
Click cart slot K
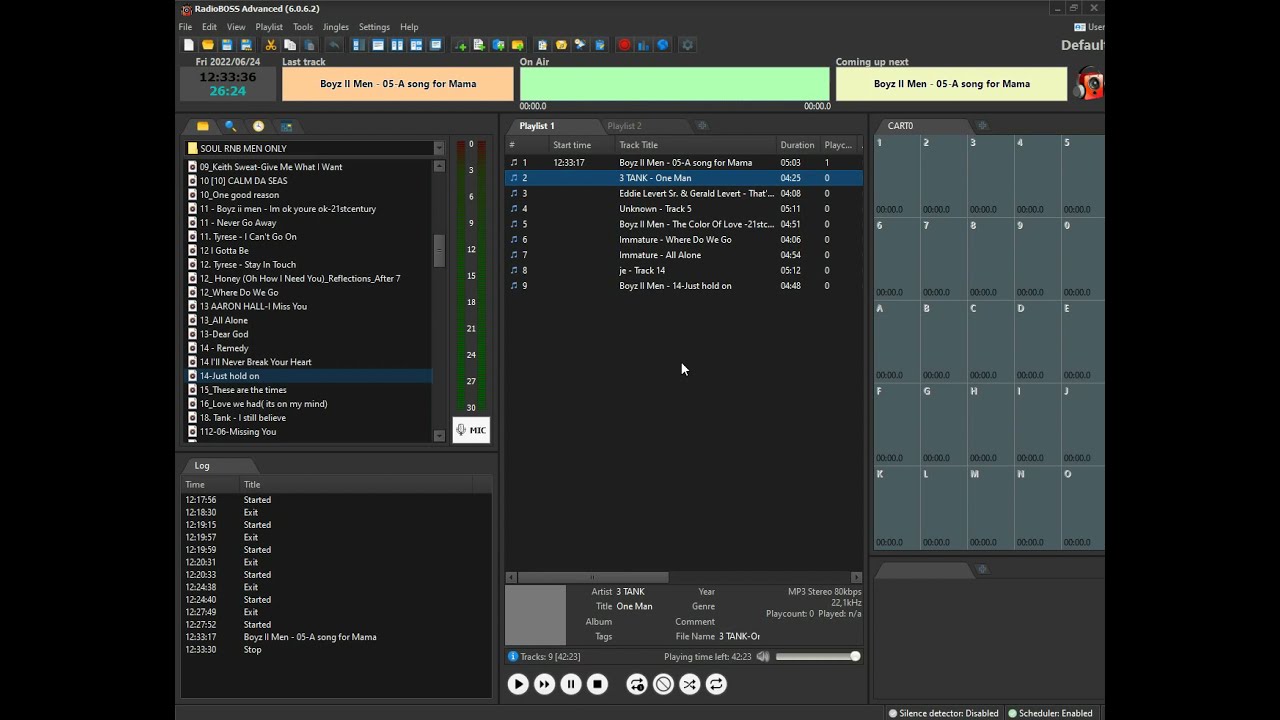(x=897, y=507)
